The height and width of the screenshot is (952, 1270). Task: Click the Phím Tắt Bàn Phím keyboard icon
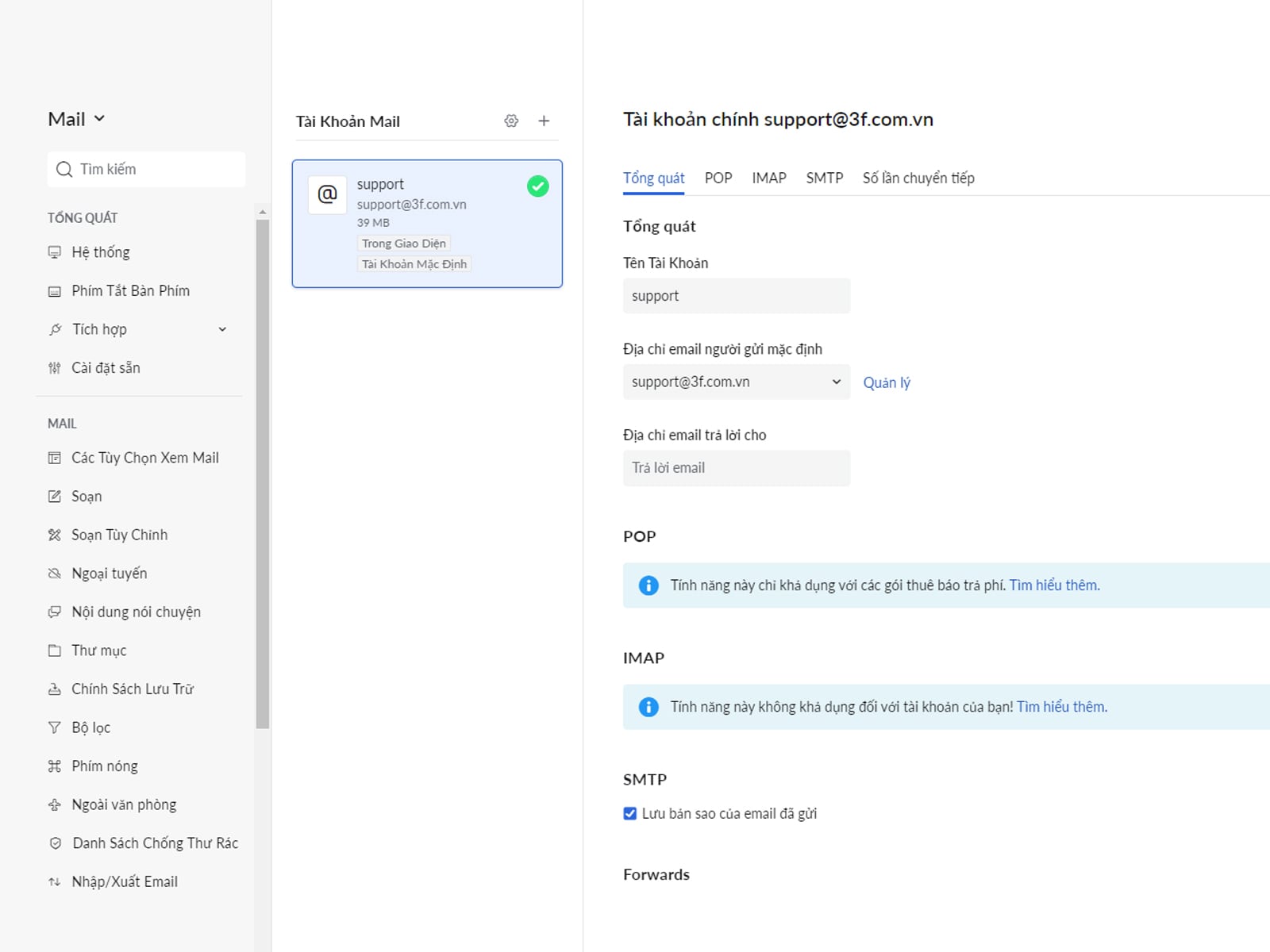coord(54,291)
